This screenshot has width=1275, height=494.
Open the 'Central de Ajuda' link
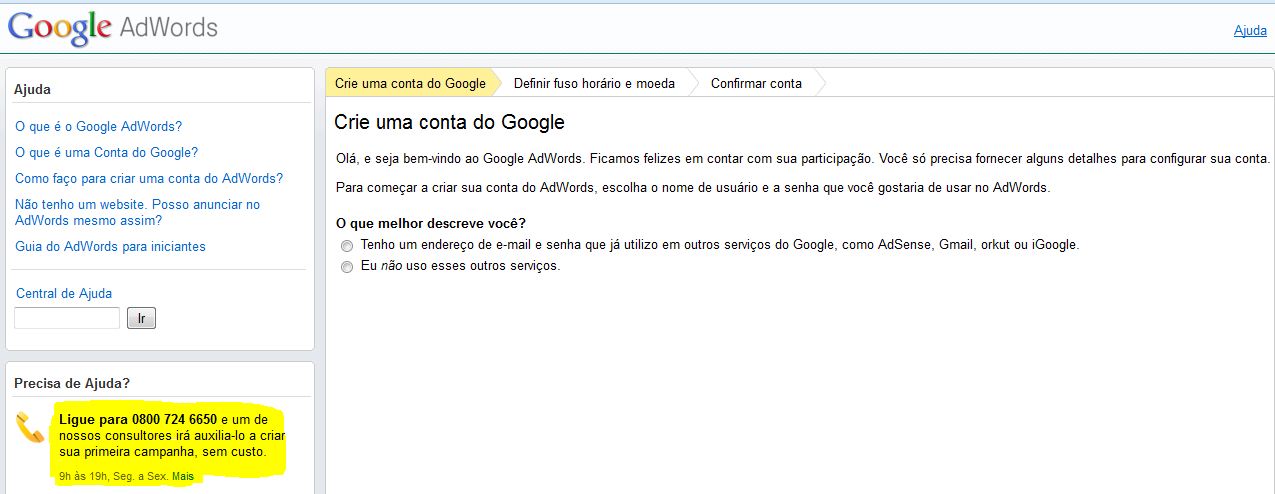point(64,293)
